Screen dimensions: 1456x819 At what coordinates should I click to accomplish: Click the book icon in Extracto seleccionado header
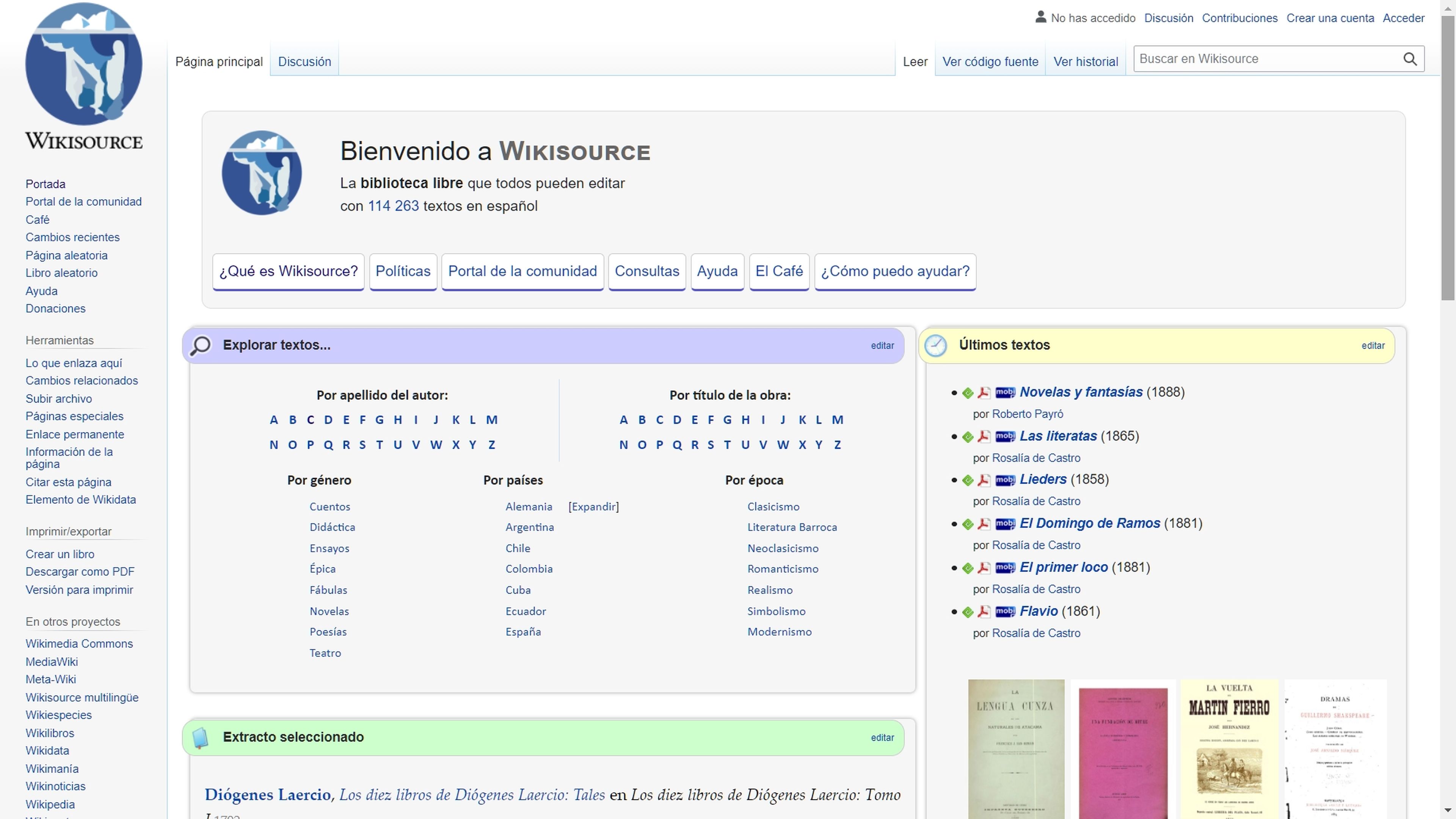click(x=200, y=737)
